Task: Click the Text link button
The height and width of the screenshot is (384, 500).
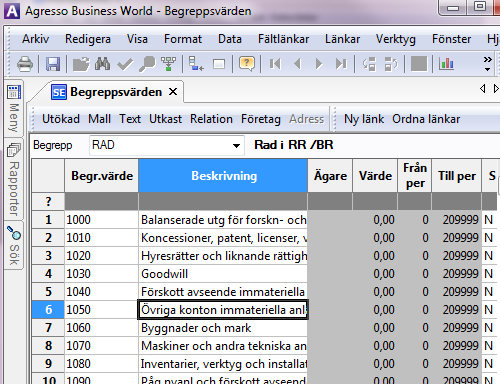Action: tap(130, 119)
